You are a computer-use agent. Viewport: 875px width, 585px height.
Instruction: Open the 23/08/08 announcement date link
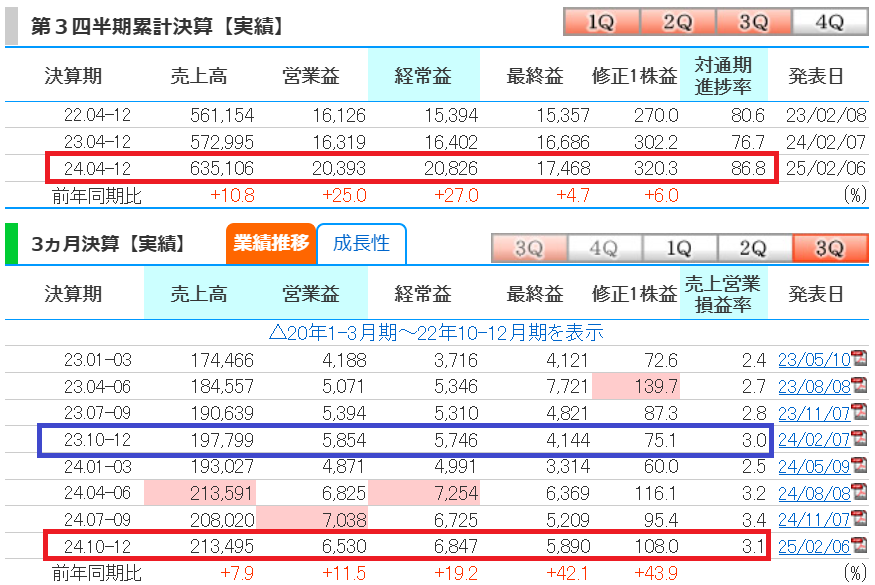click(814, 386)
